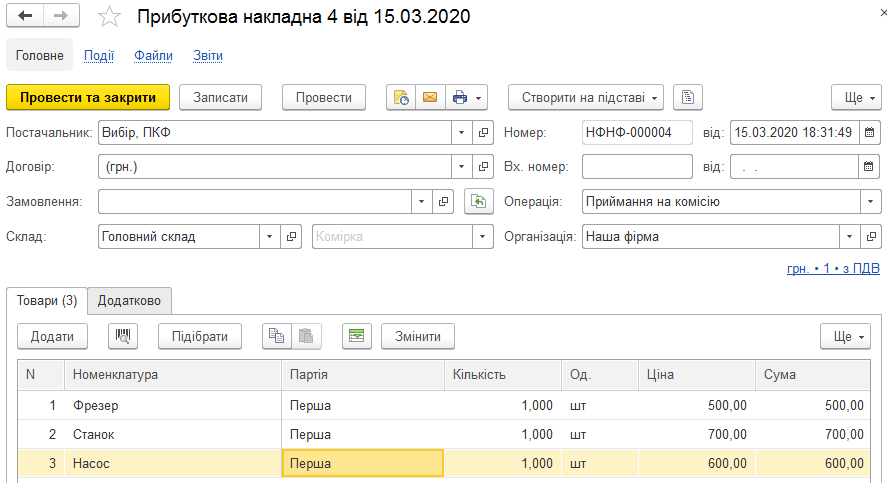Click the envelope email icon
Image resolution: width=887 pixels, height=483 pixels.
tap(430, 97)
